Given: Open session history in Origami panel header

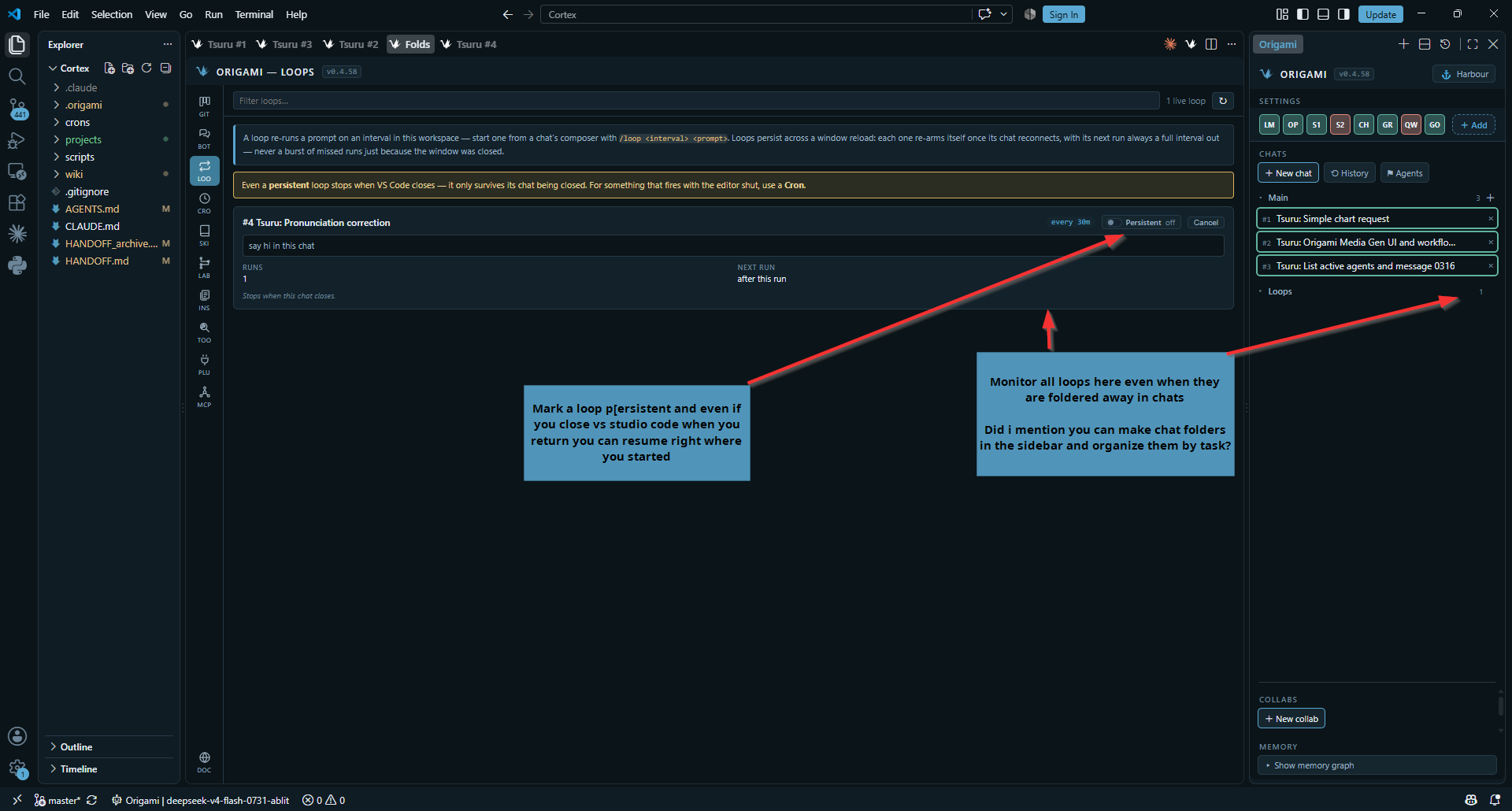Looking at the screenshot, I should click(x=1445, y=44).
